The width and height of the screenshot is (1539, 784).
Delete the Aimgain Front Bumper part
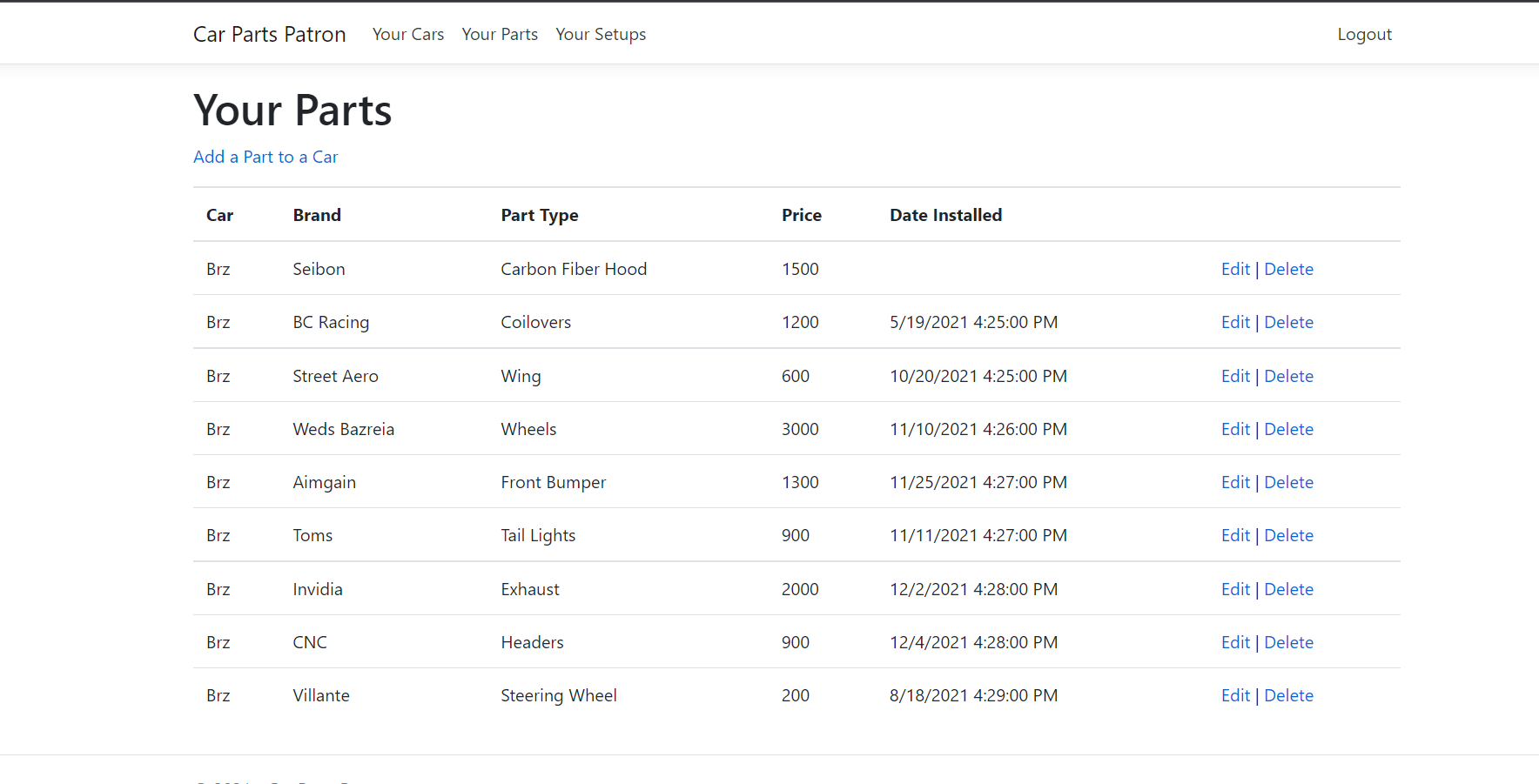(1288, 482)
